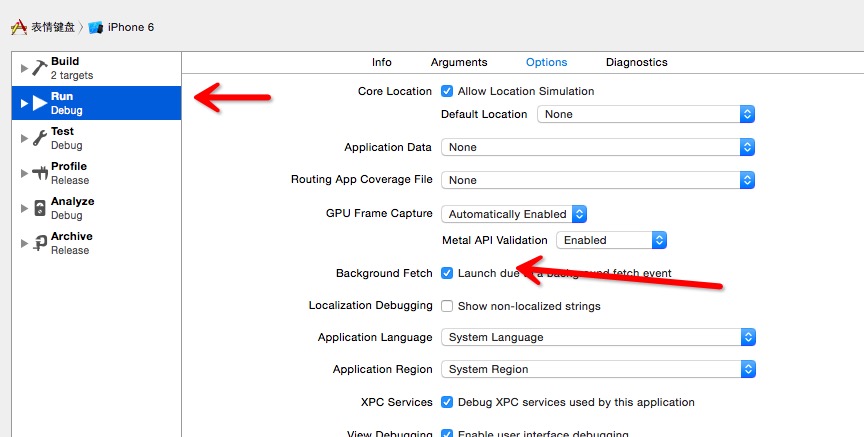Open the Application Region dropdown
Image resolution: width=864 pixels, height=437 pixels.
coord(598,369)
